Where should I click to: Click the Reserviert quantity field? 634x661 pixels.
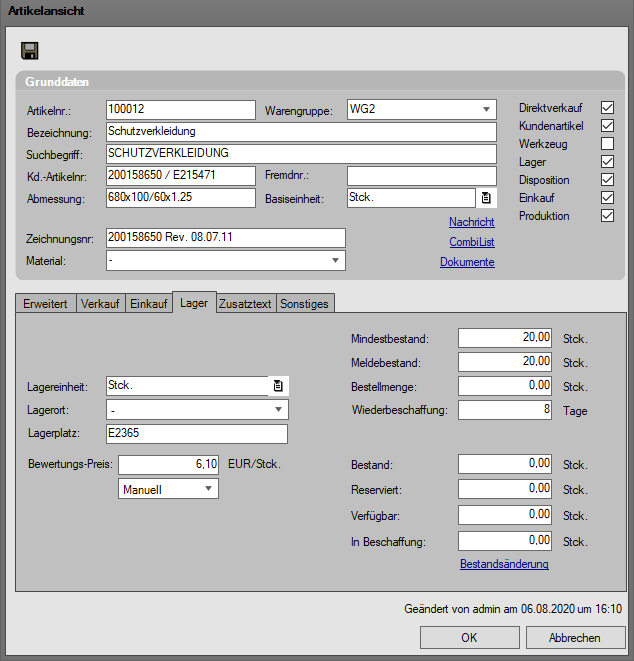(x=505, y=489)
